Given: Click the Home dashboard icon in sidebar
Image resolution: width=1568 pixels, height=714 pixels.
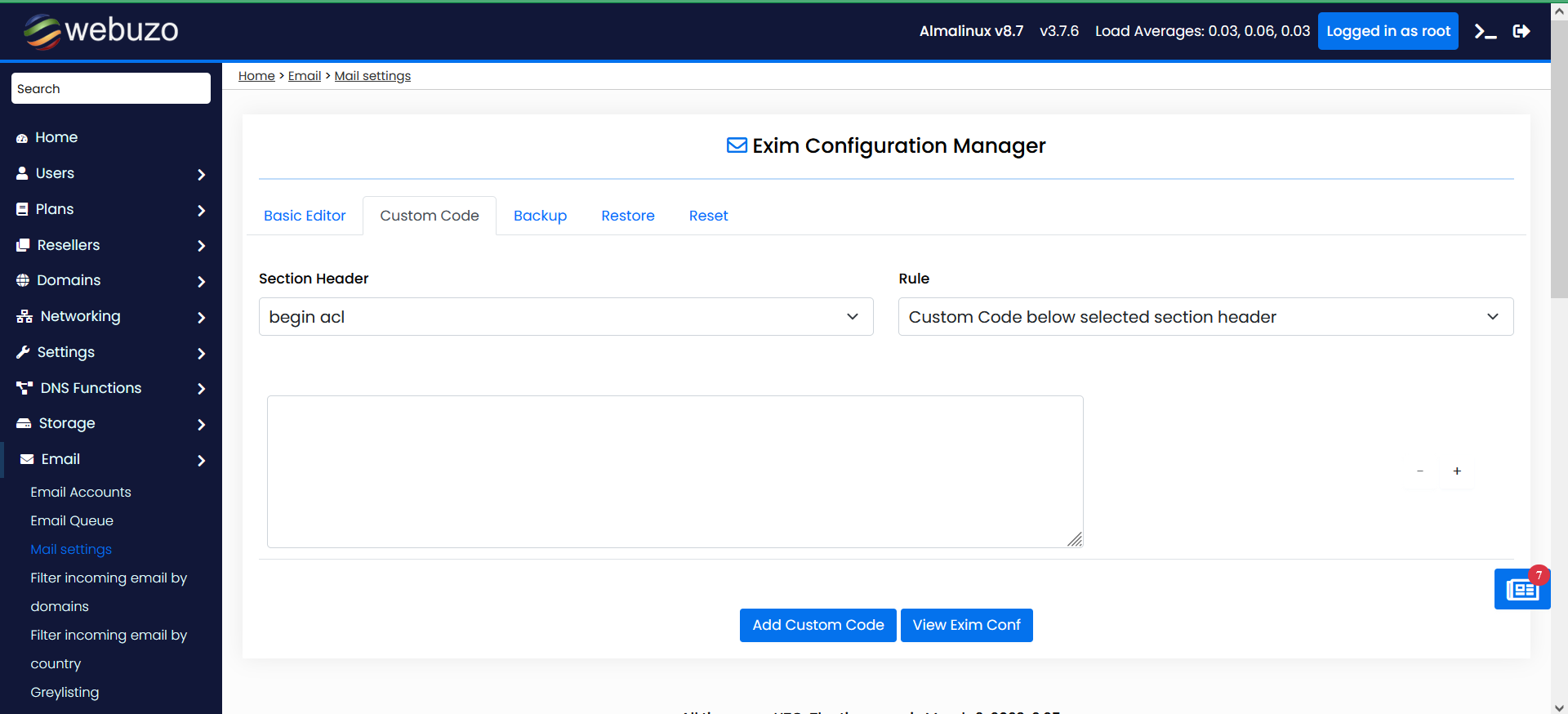Looking at the screenshot, I should click(22, 138).
